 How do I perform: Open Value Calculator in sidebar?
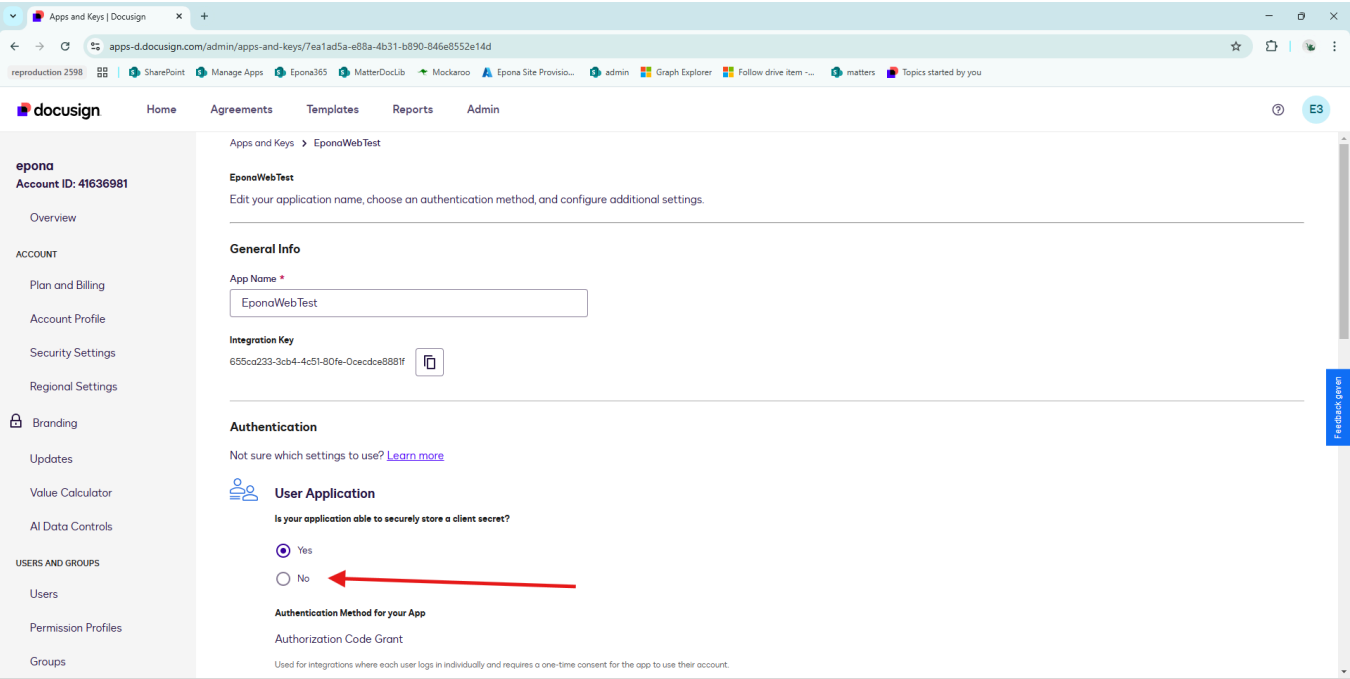71,493
